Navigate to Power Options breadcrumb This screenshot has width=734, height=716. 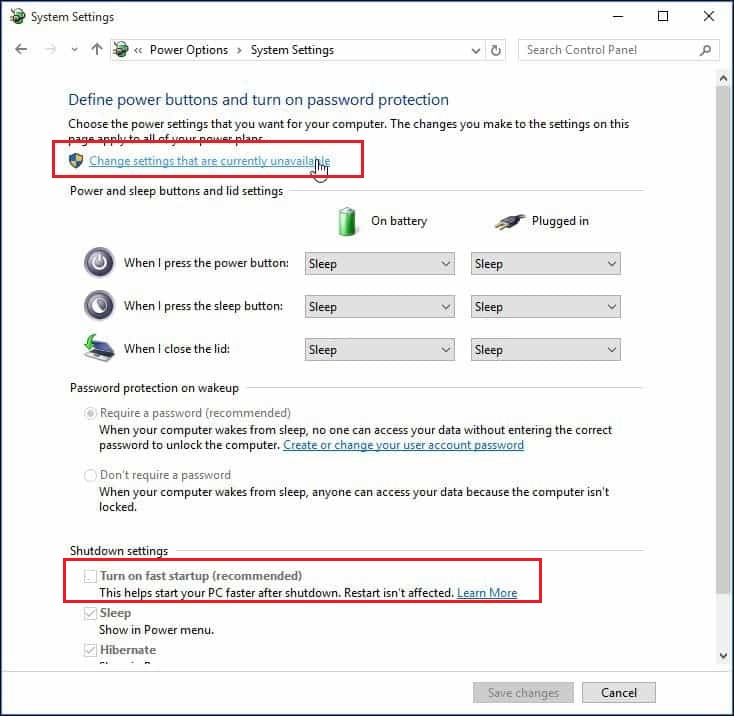pos(188,50)
